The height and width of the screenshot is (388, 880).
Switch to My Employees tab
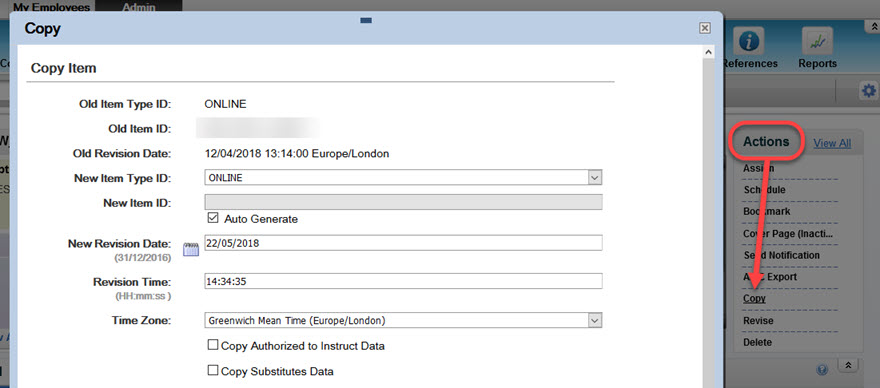[52, 7]
